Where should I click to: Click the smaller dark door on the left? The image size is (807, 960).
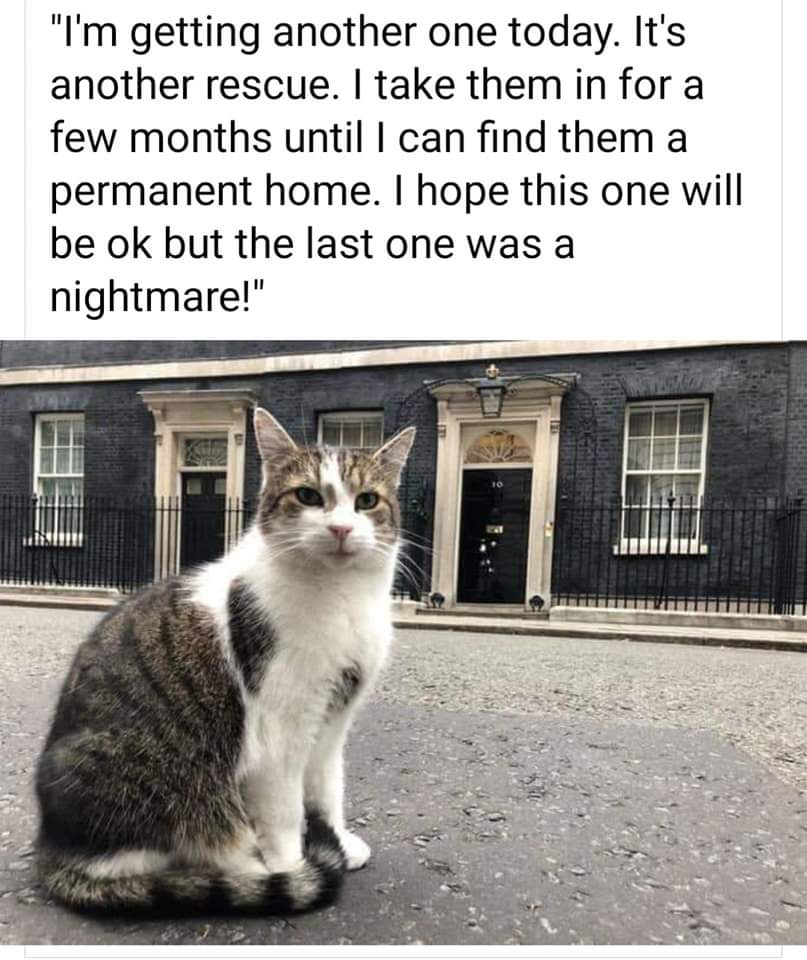(x=203, y=519)
